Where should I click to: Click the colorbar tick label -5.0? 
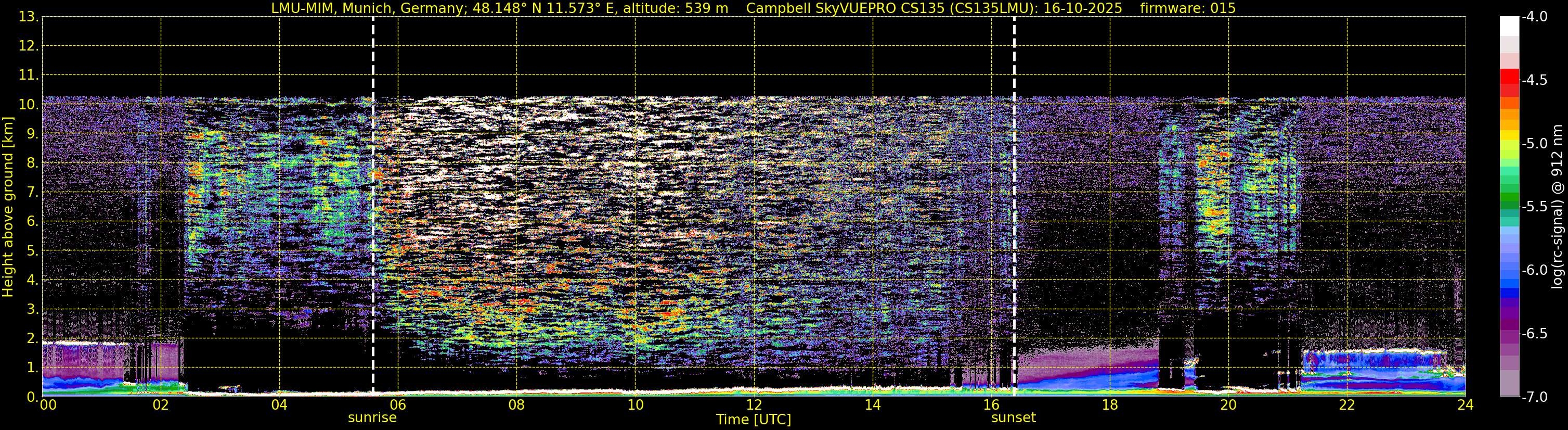[x=1535, y=144]
